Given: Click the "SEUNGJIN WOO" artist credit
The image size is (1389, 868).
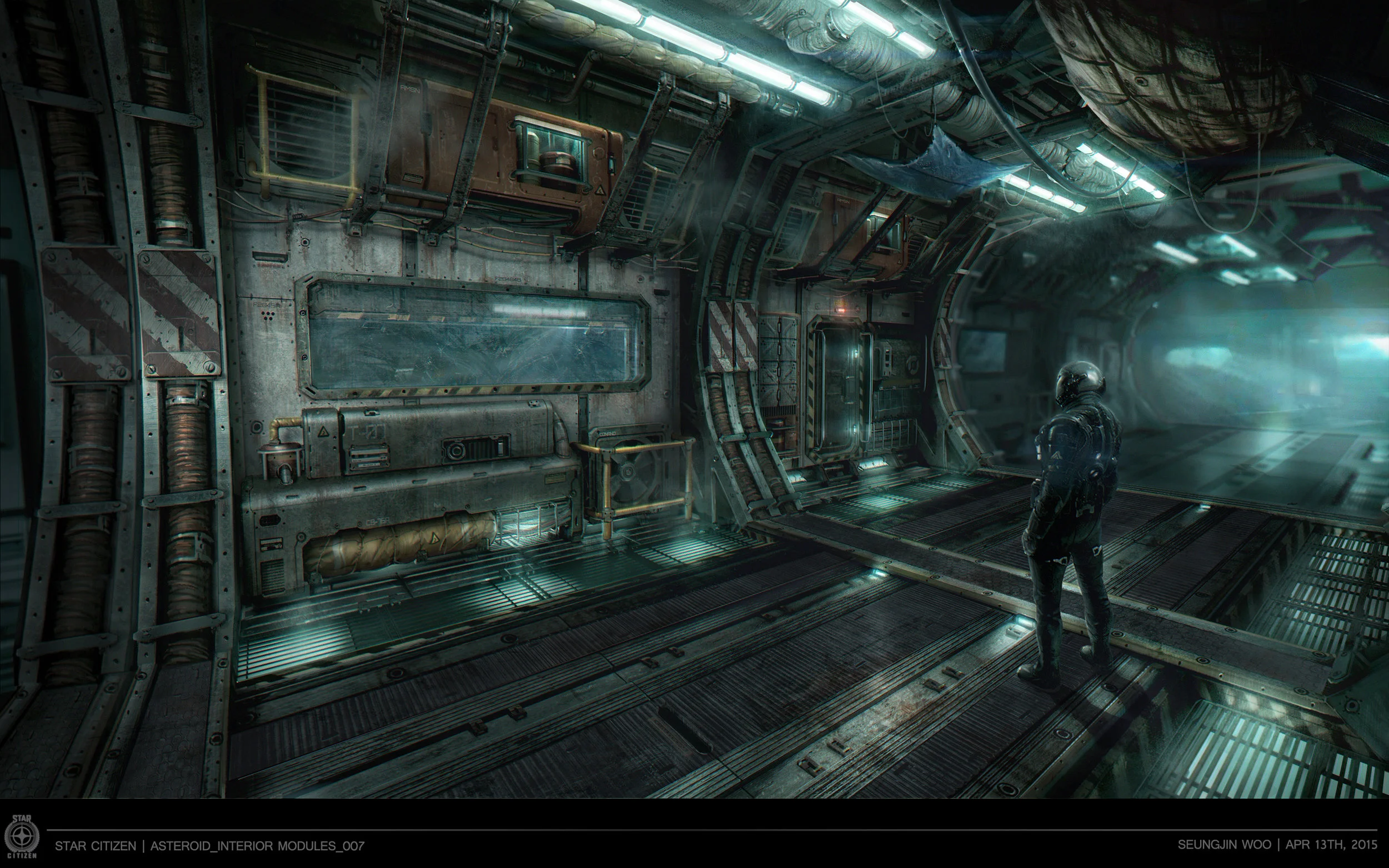Looking at the screenshot, I should pos(1224,845).
